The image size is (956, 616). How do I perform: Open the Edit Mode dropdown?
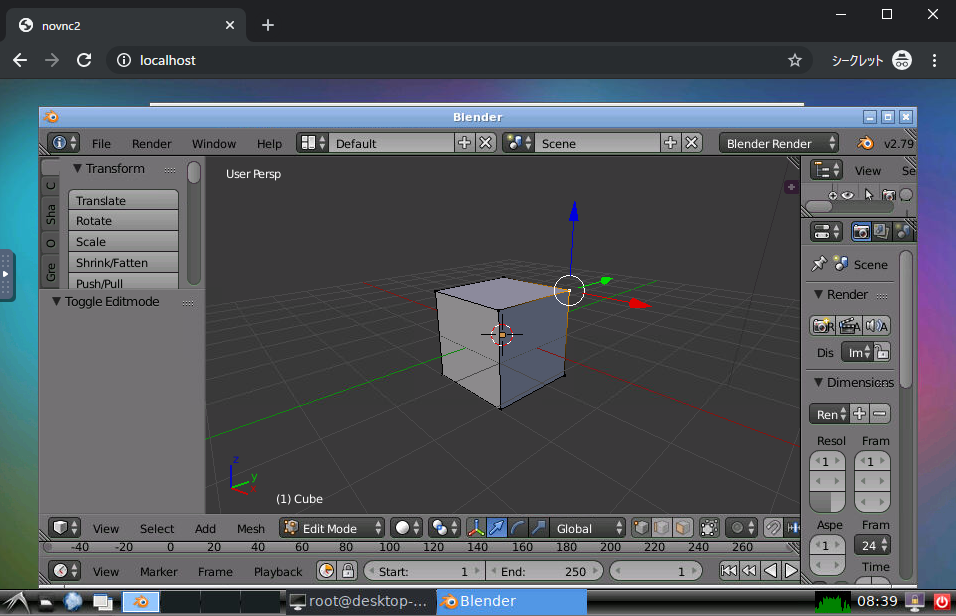[x=332, y=528]
